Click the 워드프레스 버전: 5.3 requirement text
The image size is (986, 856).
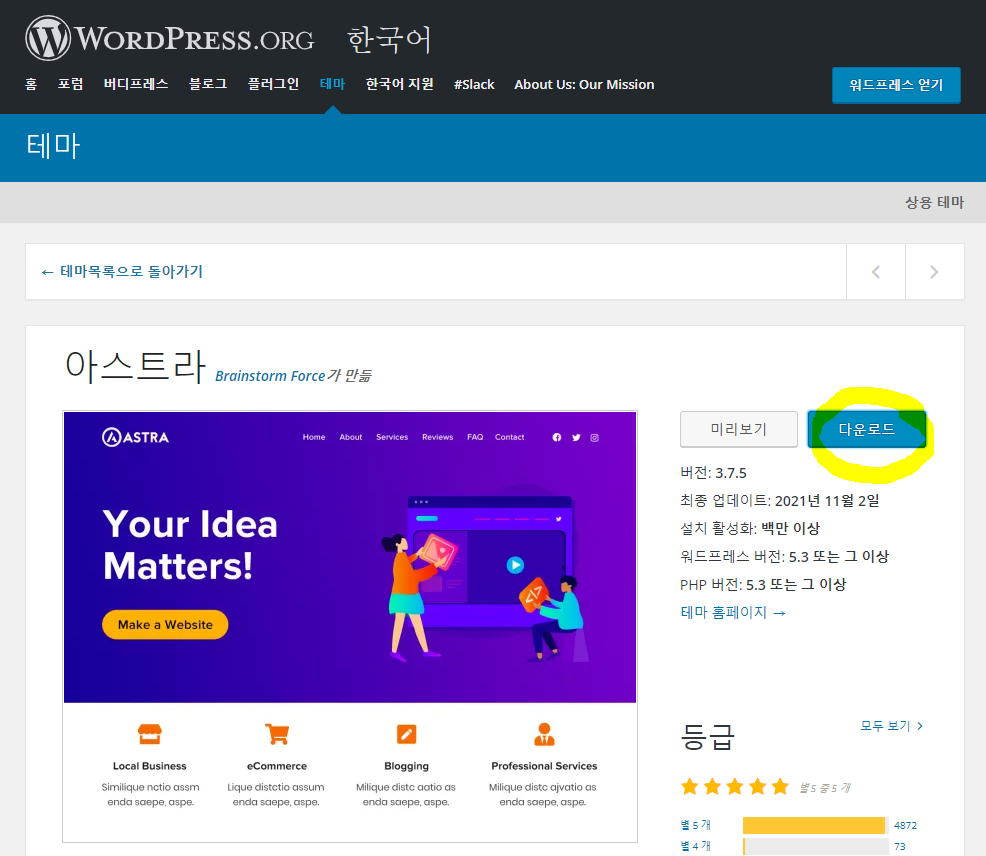click(x=784, y=557)
